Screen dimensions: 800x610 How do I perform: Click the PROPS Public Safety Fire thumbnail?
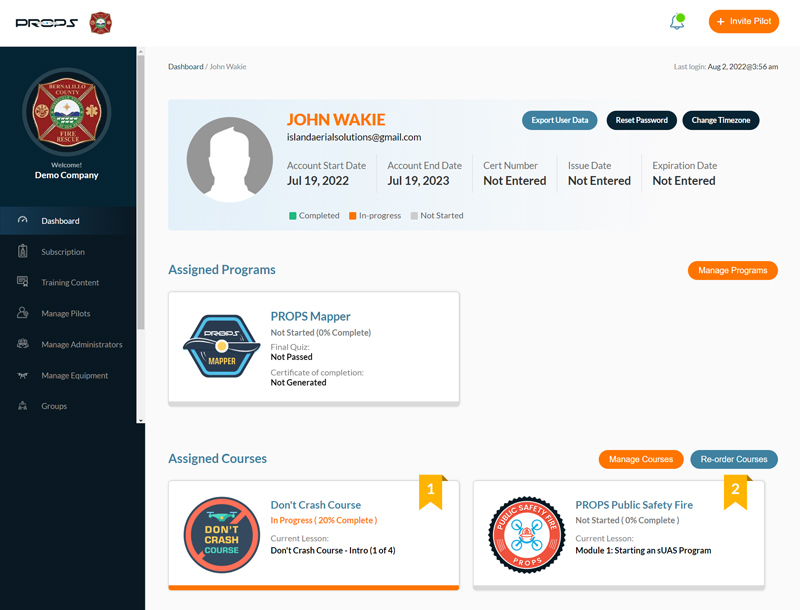point(519,534)
